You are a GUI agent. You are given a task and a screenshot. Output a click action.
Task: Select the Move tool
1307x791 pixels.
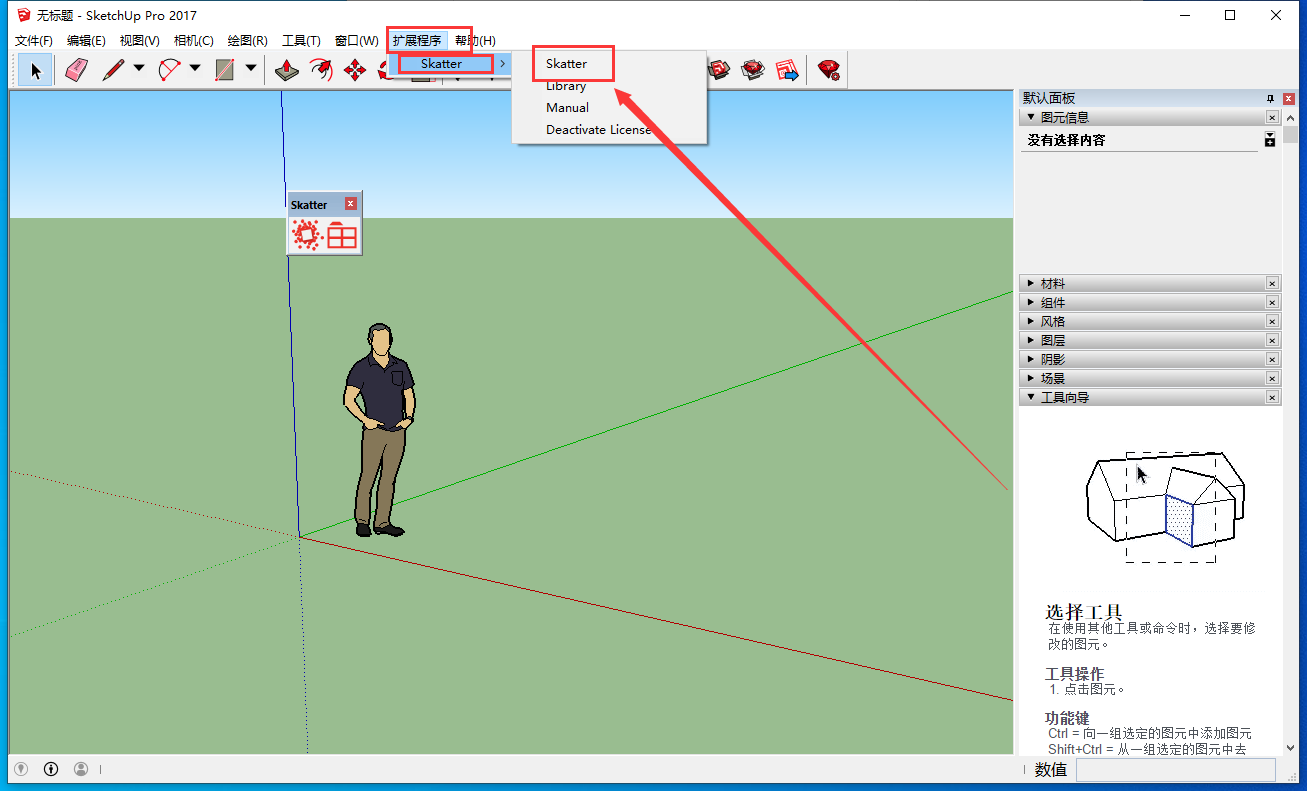(x=354, y=70)
